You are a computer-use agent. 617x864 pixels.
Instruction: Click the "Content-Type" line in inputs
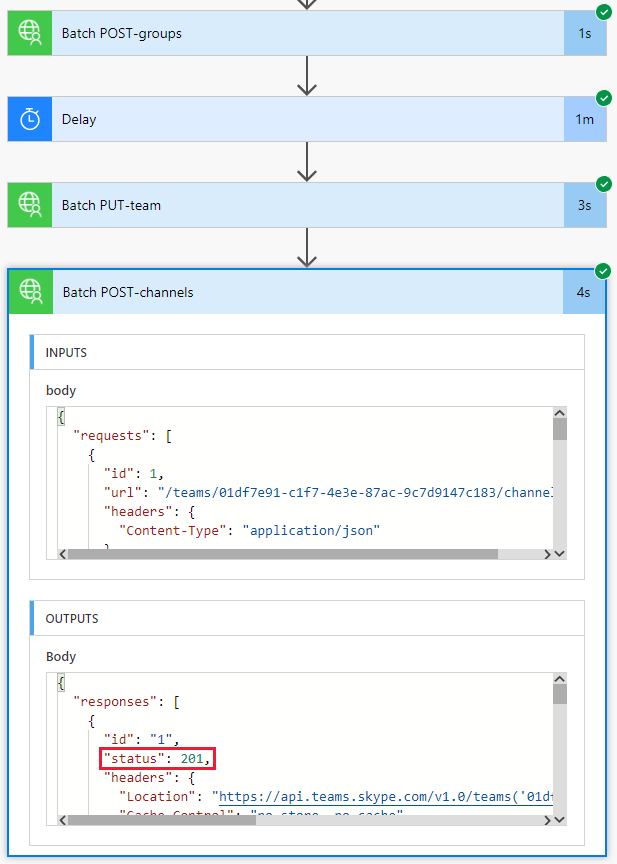[x=250, y=531]
